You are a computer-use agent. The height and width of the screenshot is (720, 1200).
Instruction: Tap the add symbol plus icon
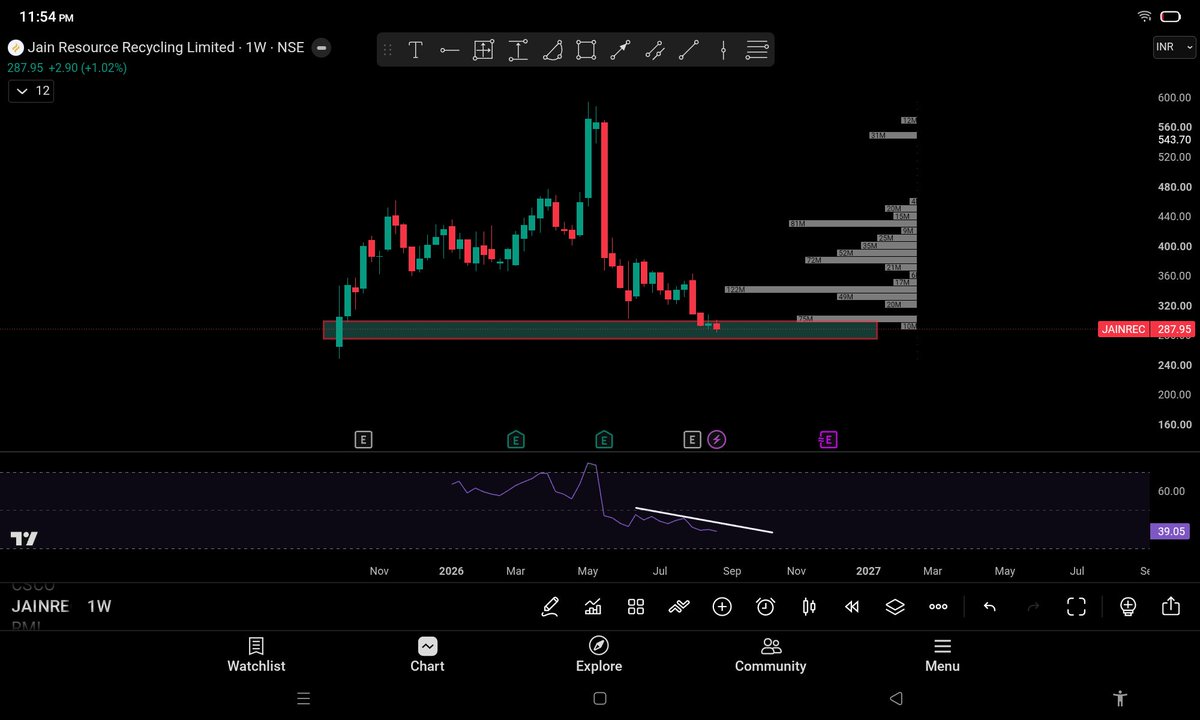722,606
